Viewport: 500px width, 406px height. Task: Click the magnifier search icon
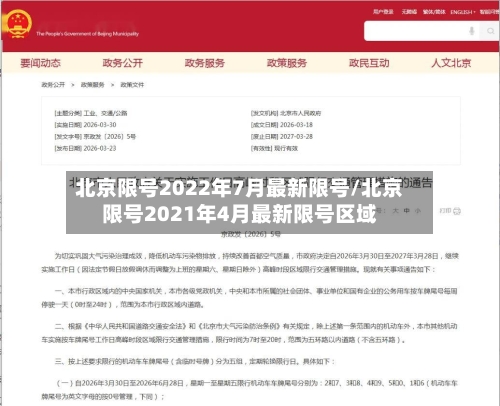[490, 31]
